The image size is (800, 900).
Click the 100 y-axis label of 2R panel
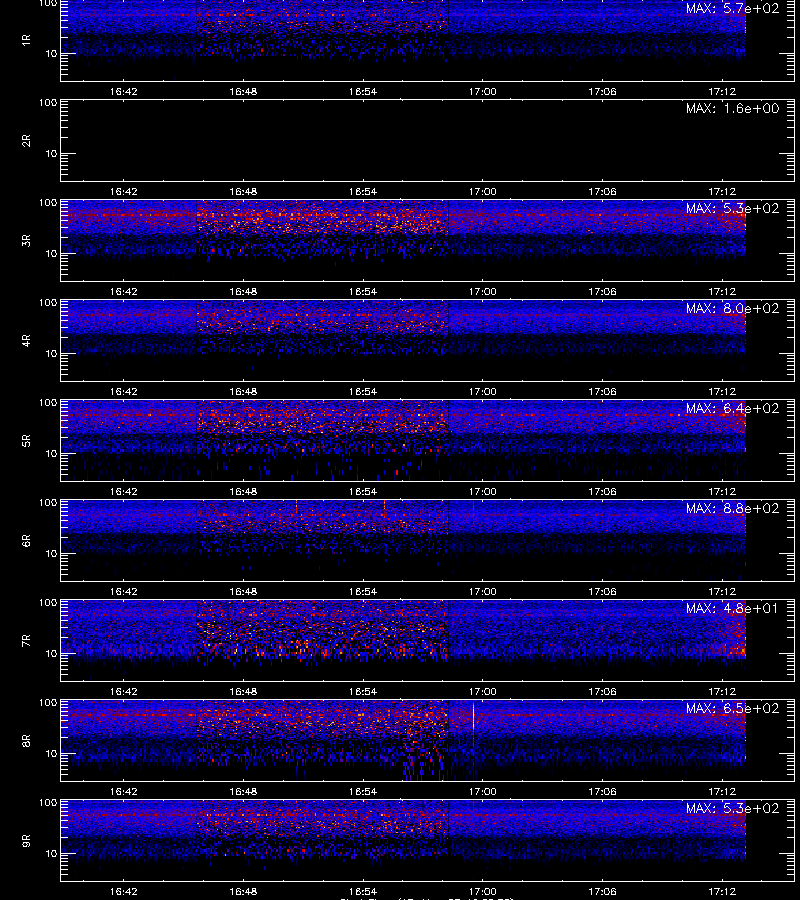click(48, 103)
